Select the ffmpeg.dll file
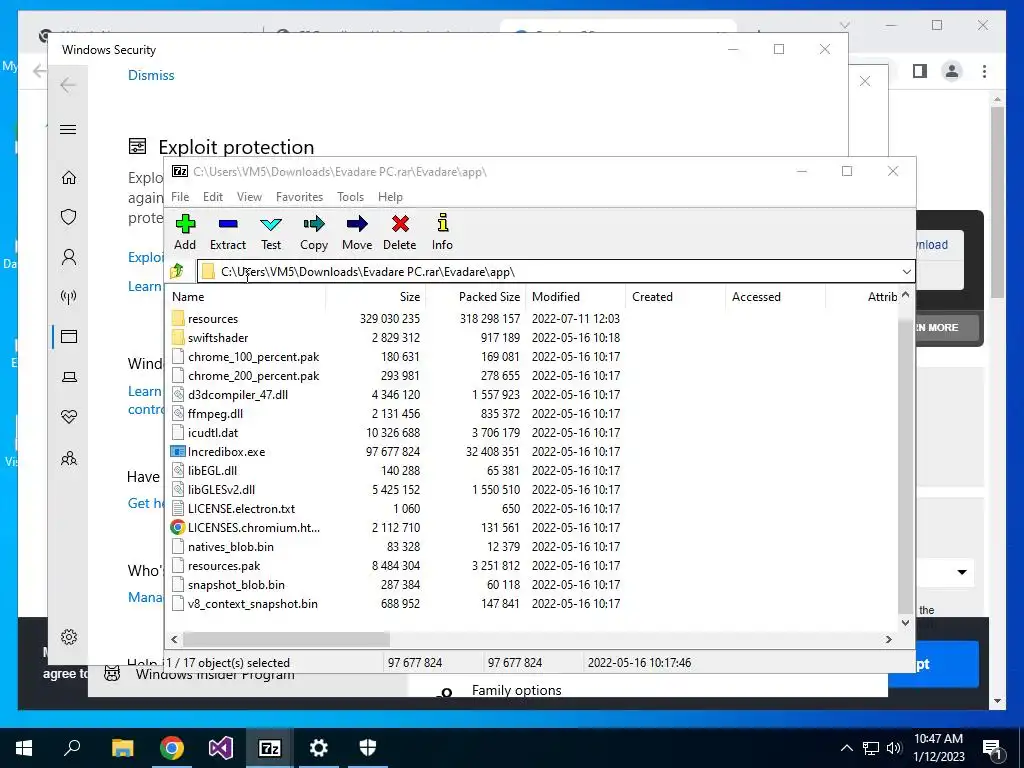Viewport: 1024px width, 768px height. (x=215, y=413)
